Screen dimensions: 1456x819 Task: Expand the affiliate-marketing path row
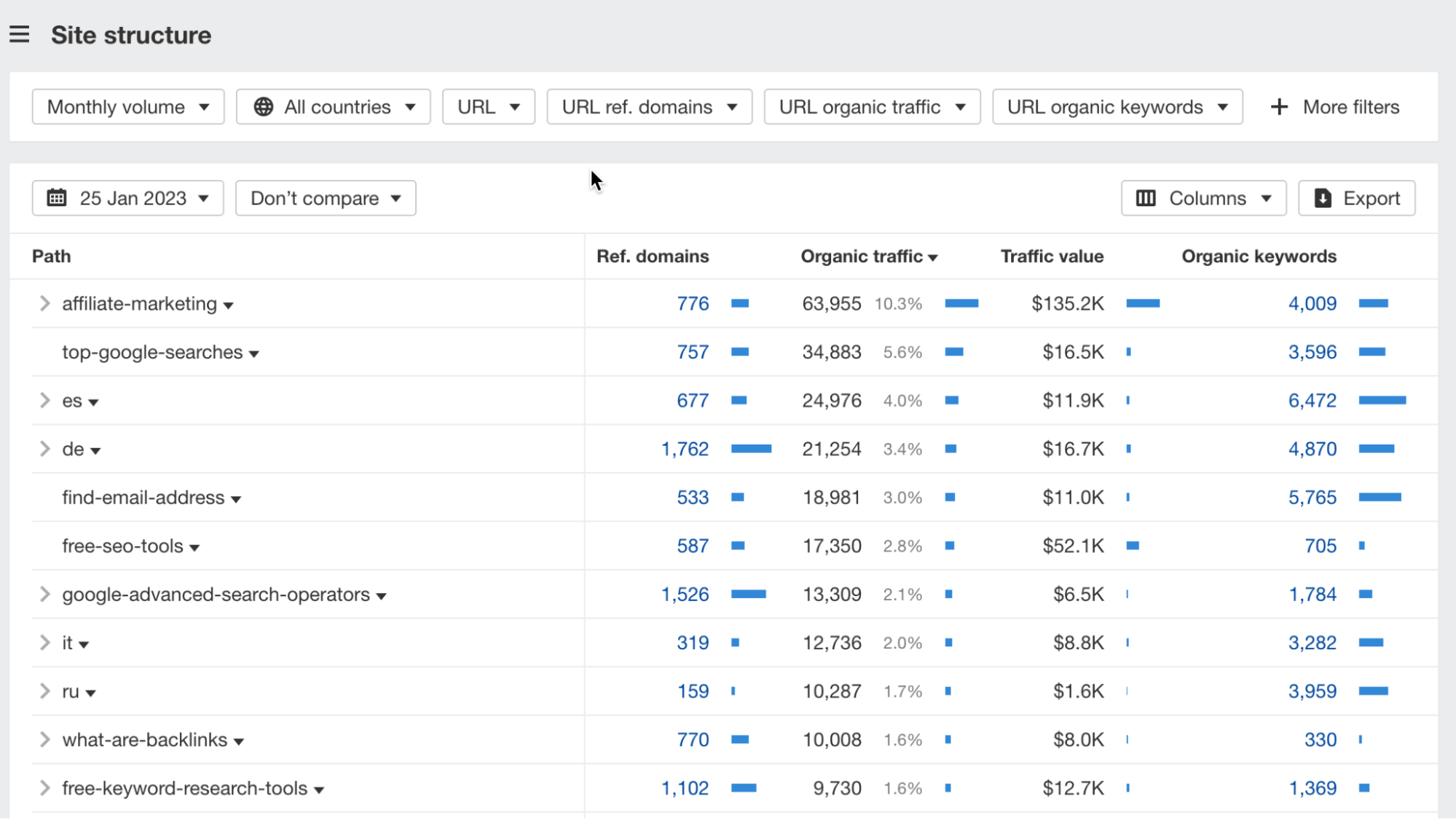45,303
